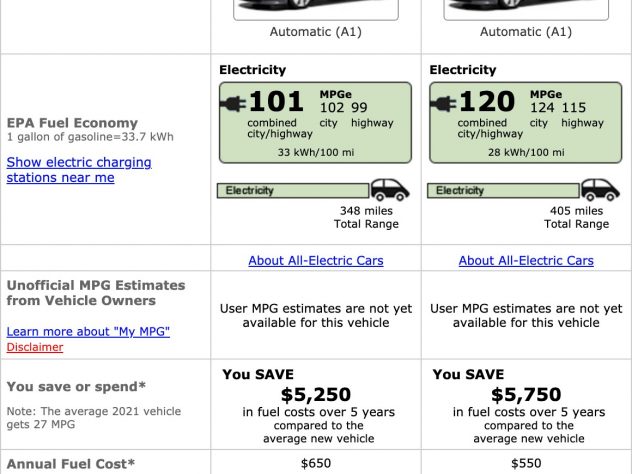Viewport: 632px width, 474px height.
Task: Click Electricity range bar for 405 miles
Action: click(503, 191)
